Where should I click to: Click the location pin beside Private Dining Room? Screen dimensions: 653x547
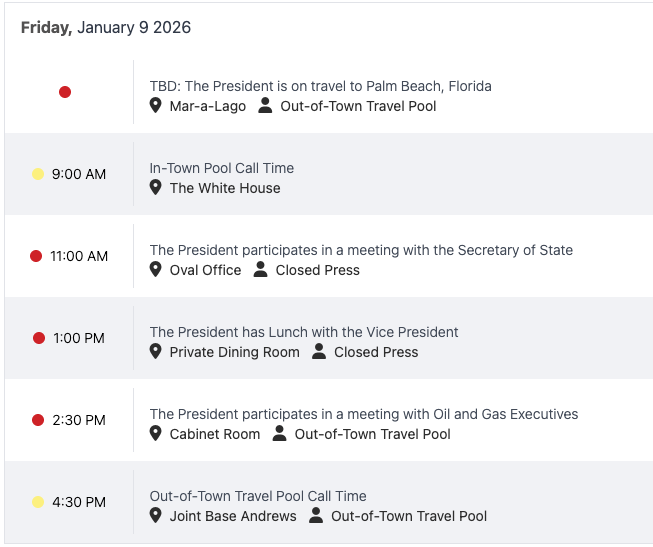pyautogui.click(x=156, y=352)
